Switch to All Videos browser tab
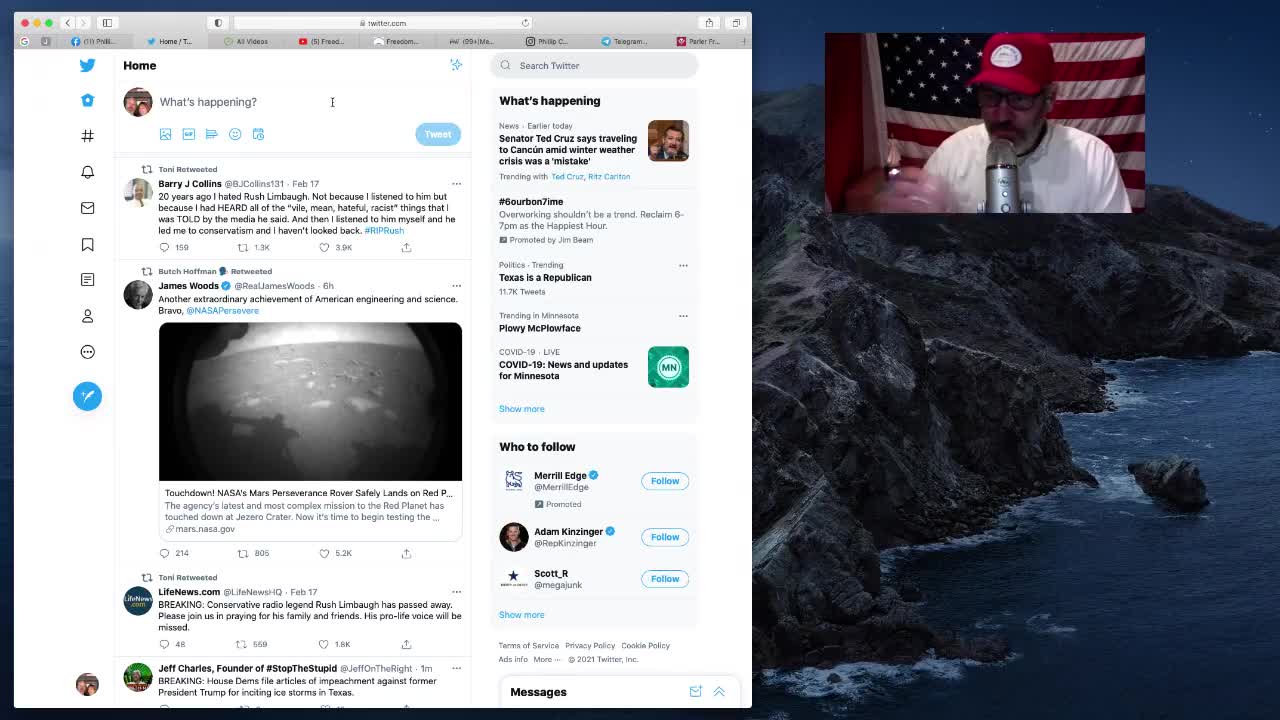Screen dimensions: 1280x720 click(x=246, y=41)
